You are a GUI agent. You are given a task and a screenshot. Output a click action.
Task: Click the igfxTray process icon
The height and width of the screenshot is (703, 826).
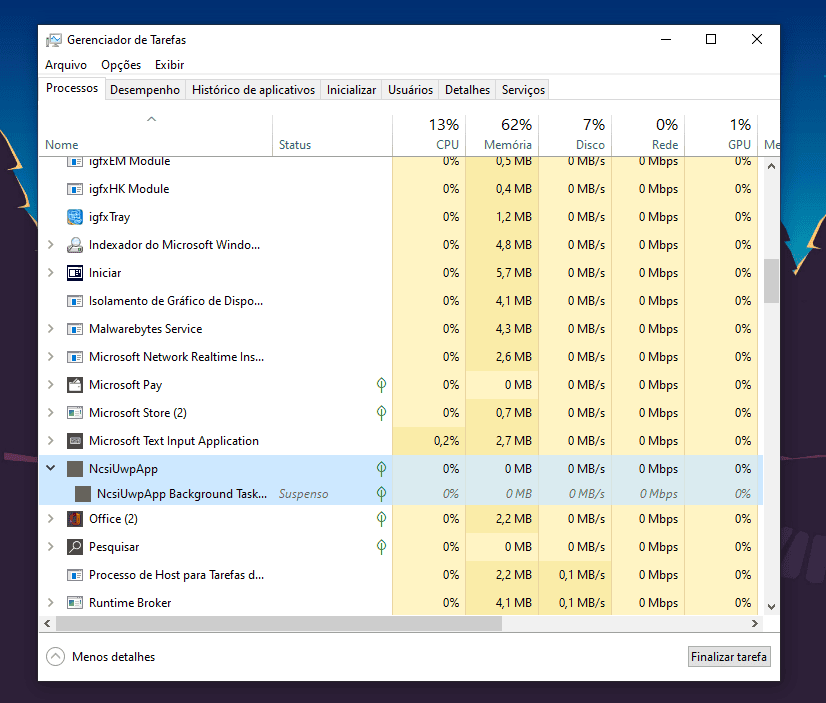click(x=75, y=217)
